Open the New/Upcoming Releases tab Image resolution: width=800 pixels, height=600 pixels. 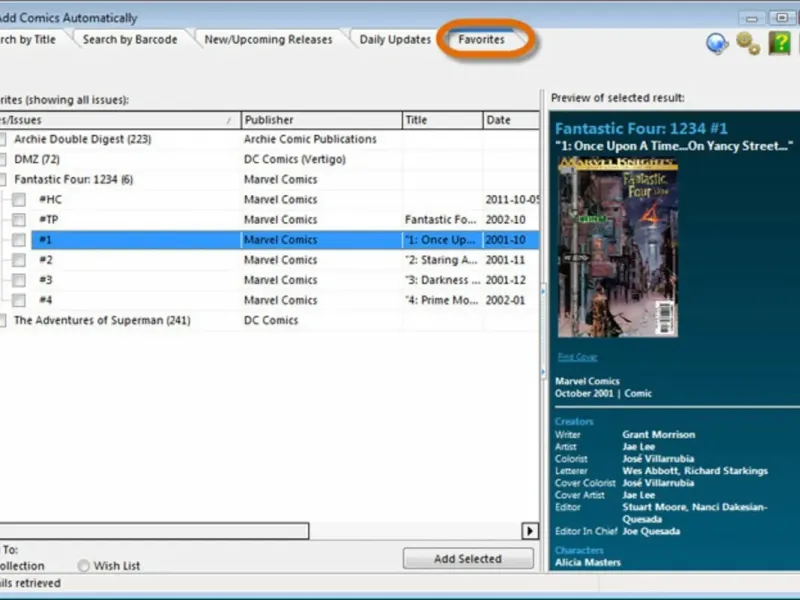coord(268,39)
